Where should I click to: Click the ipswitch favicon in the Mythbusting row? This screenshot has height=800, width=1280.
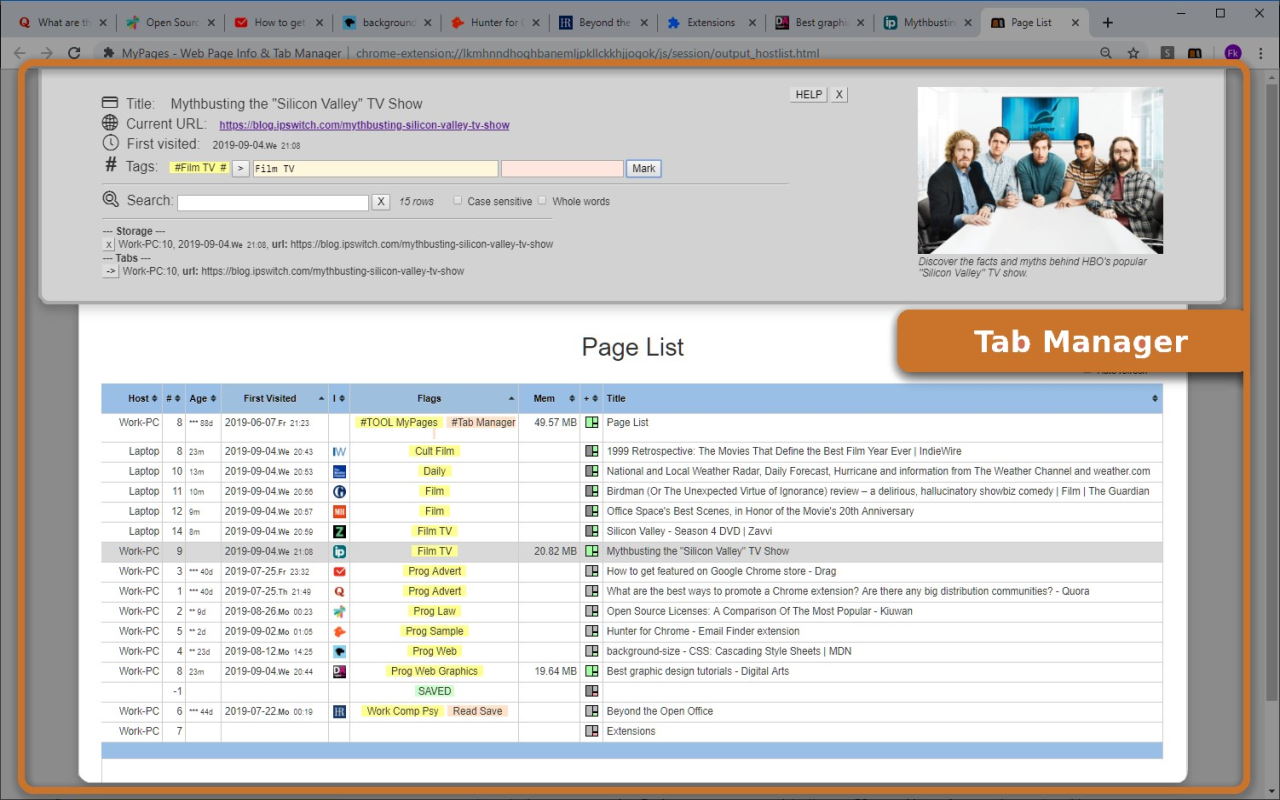[x=339, y=551]
